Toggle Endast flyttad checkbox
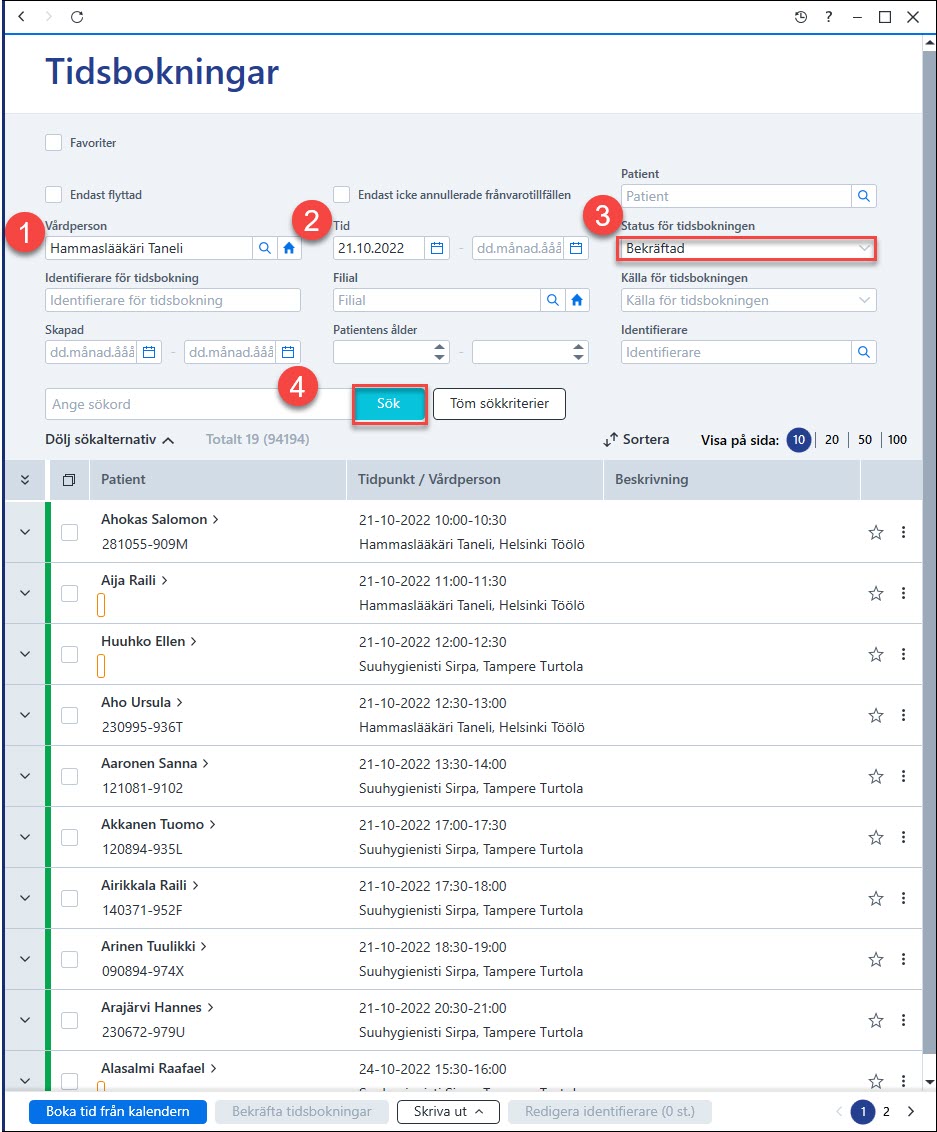 (x=53, y=194)
